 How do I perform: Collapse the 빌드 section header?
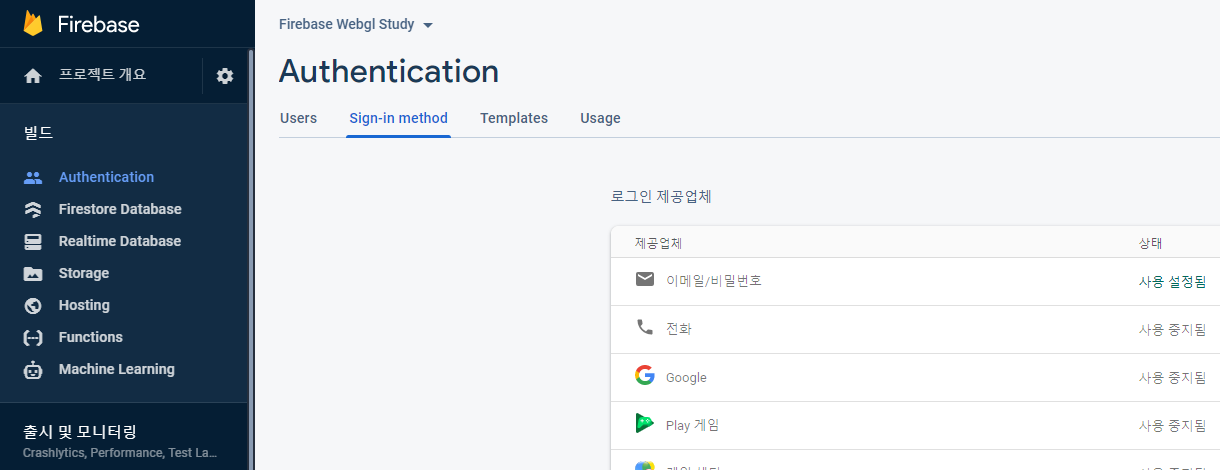(38, 132)
